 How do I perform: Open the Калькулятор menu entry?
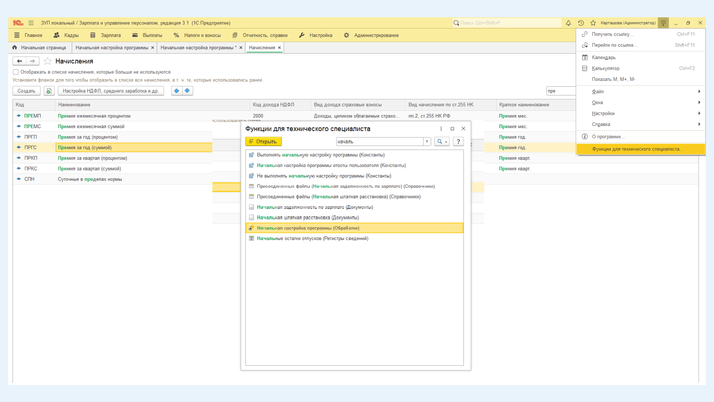605,68
